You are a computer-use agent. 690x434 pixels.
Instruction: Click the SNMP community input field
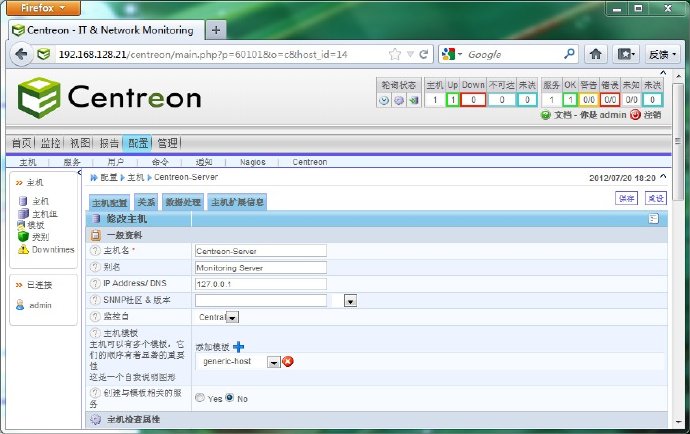pos(261,301)
